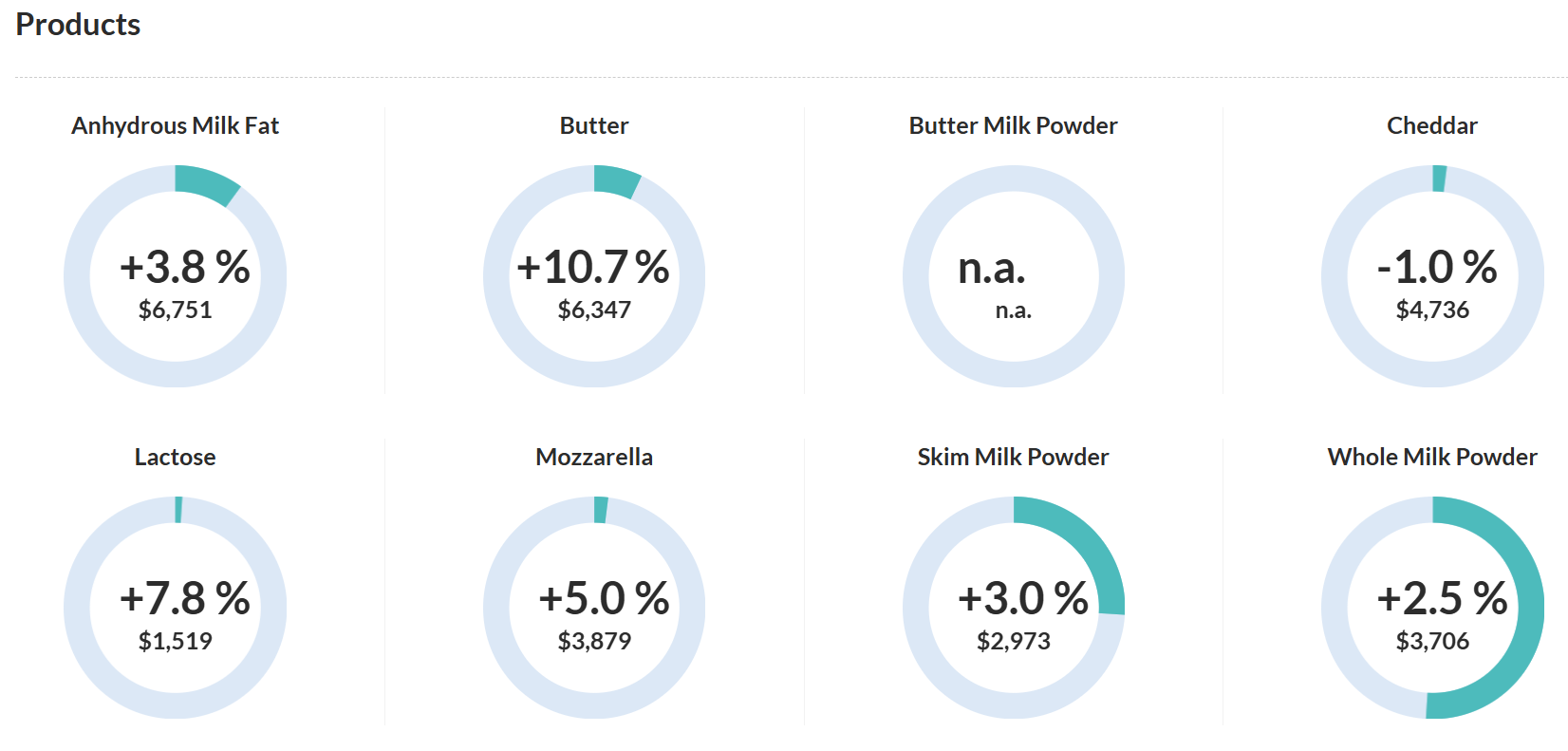Click the teal segment of Skim Milk Powder ring

point(1092,548)
